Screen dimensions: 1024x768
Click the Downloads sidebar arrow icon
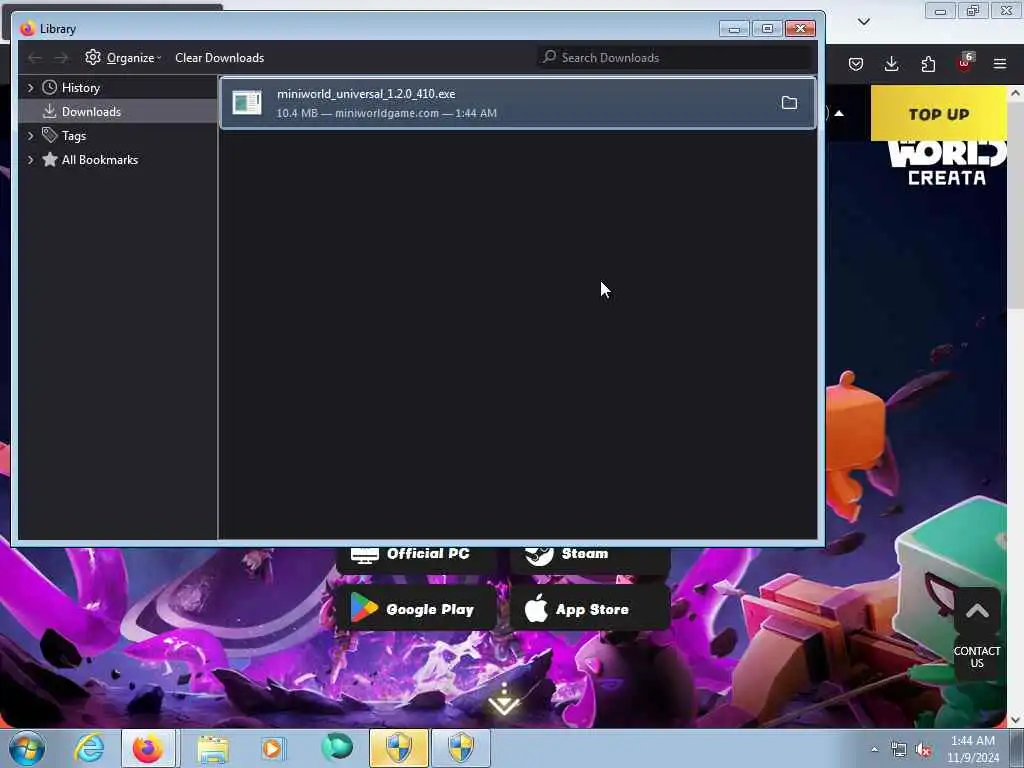50,112
